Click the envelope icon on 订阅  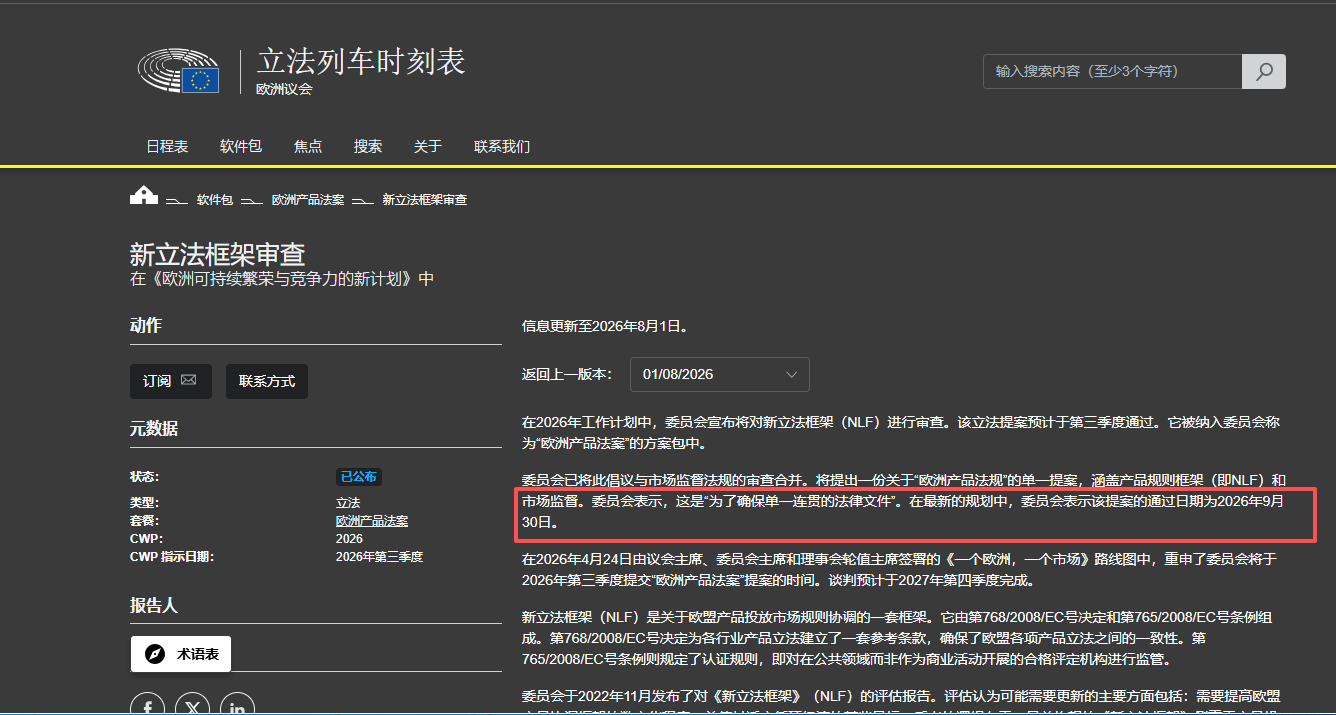tap(189, 381)
